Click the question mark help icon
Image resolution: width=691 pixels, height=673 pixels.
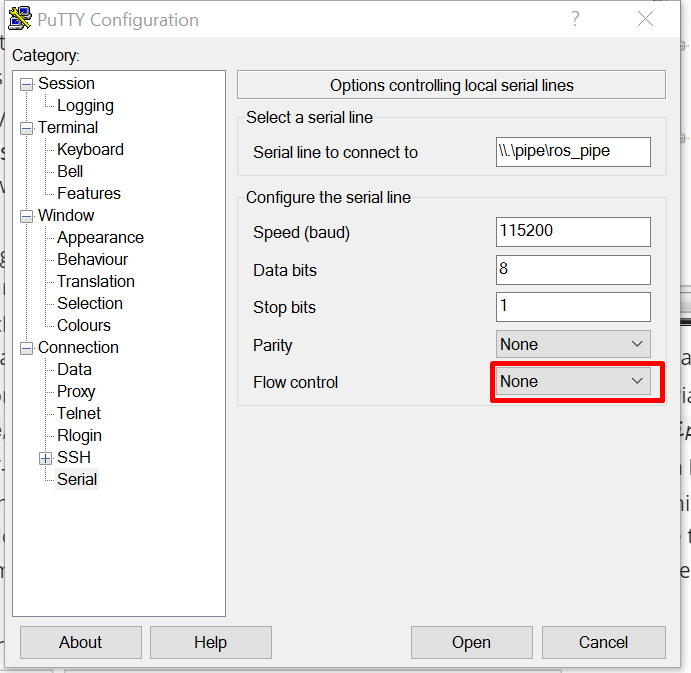[x=575, y=20]
